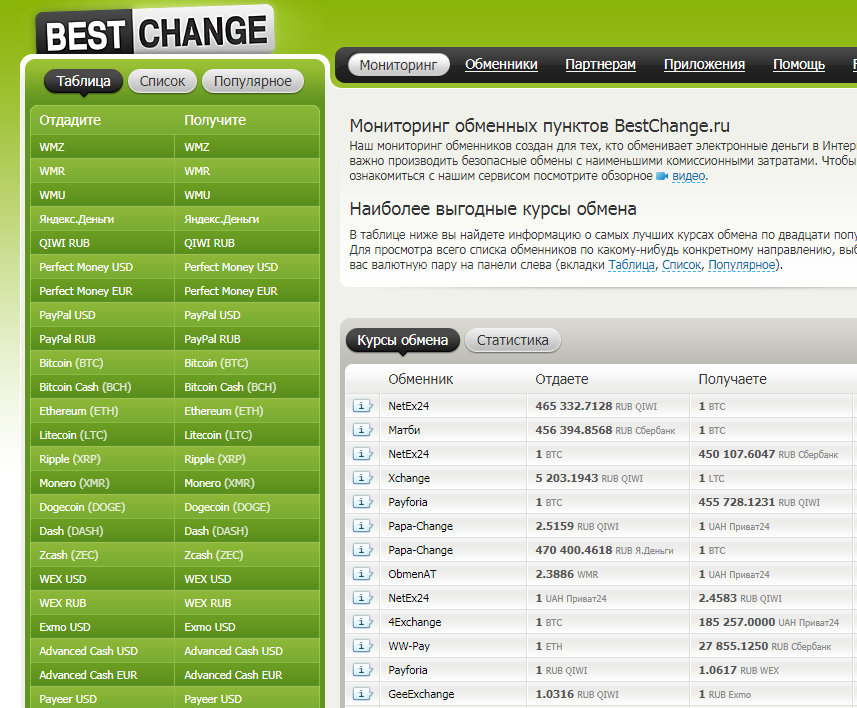Click the BestChange logo
This screenshot has width=857, height=708.
point(155,32)
